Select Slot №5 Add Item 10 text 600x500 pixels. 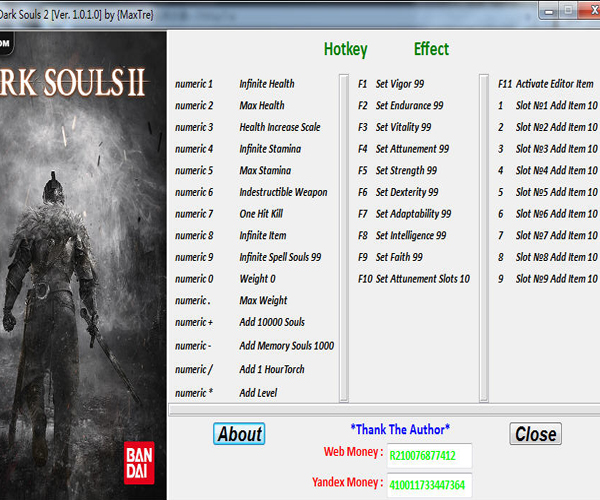[557, 192]
